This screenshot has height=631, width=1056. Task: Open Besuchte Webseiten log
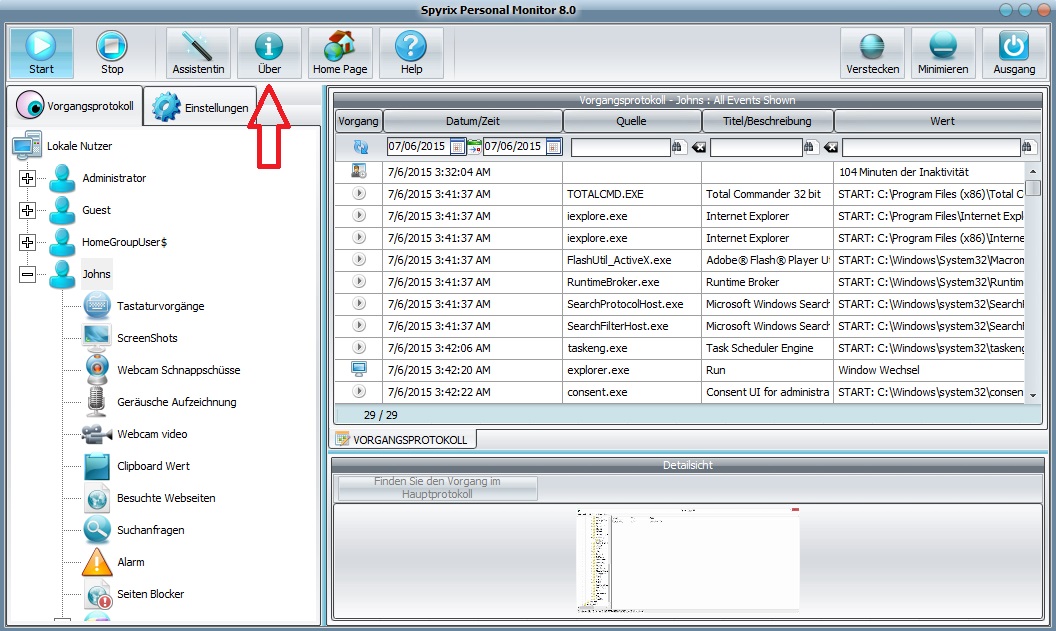click(166, 498)
